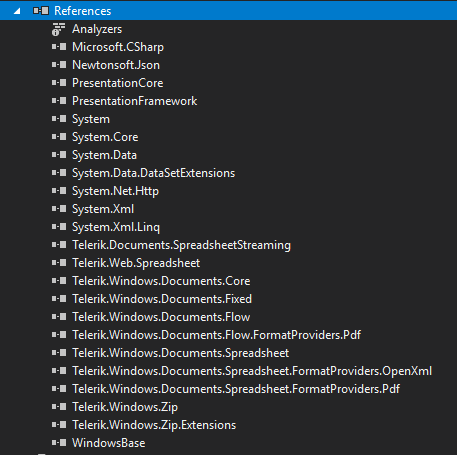The image size is (457, 455).
Task: Click PresentationCore reference icon
Action: click(x=59, y=83)
